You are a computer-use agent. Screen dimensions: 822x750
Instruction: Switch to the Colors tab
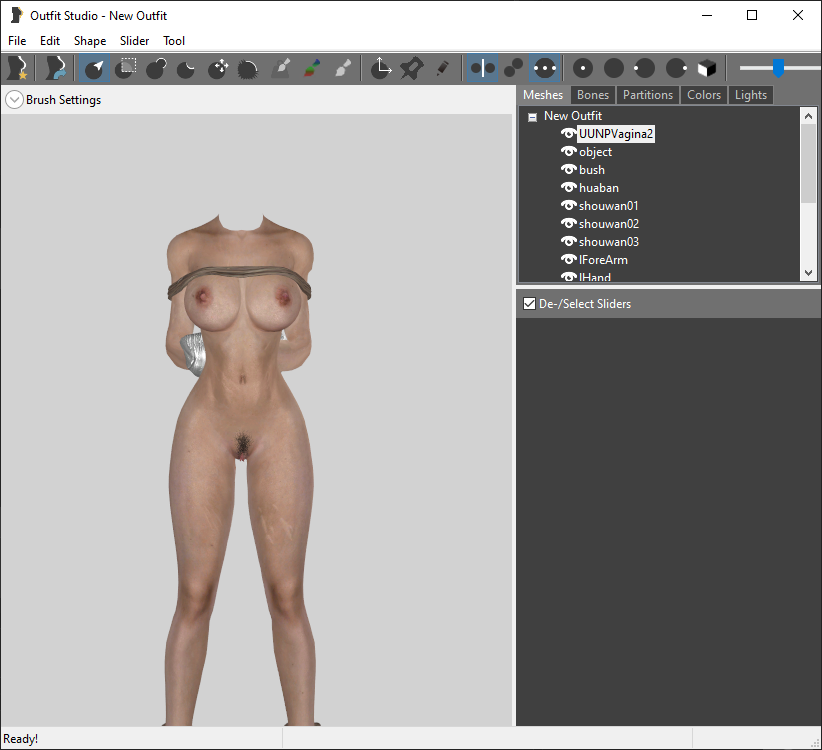704,95
